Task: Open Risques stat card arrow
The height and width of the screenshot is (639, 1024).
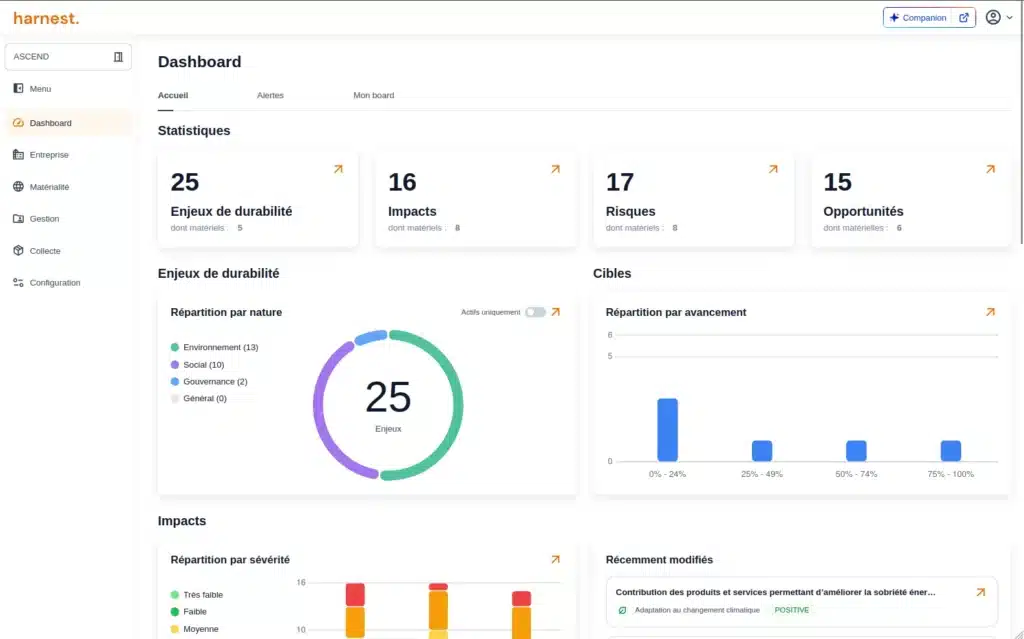Action: pyautogui.click(x=773, y=169)
